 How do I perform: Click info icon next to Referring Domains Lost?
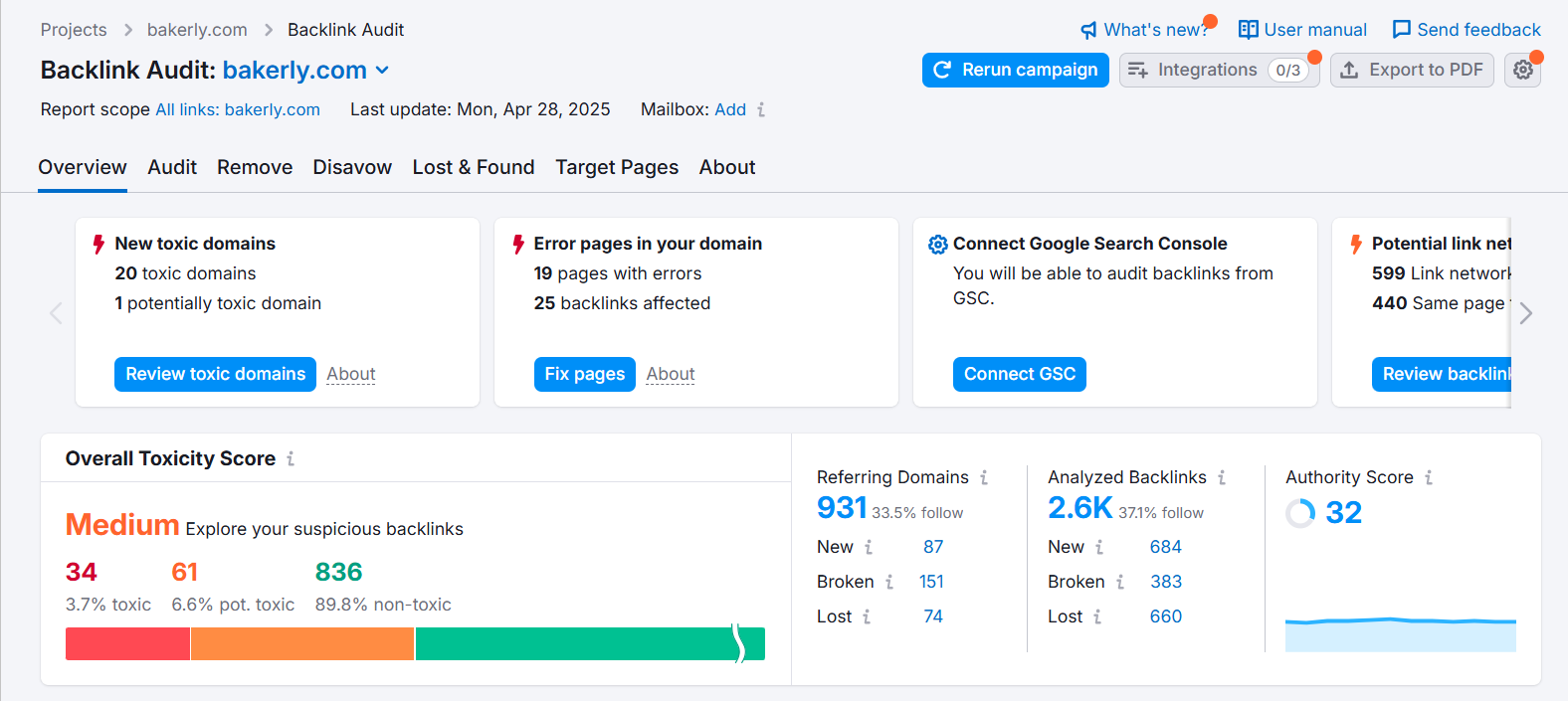tap(867, 616)
